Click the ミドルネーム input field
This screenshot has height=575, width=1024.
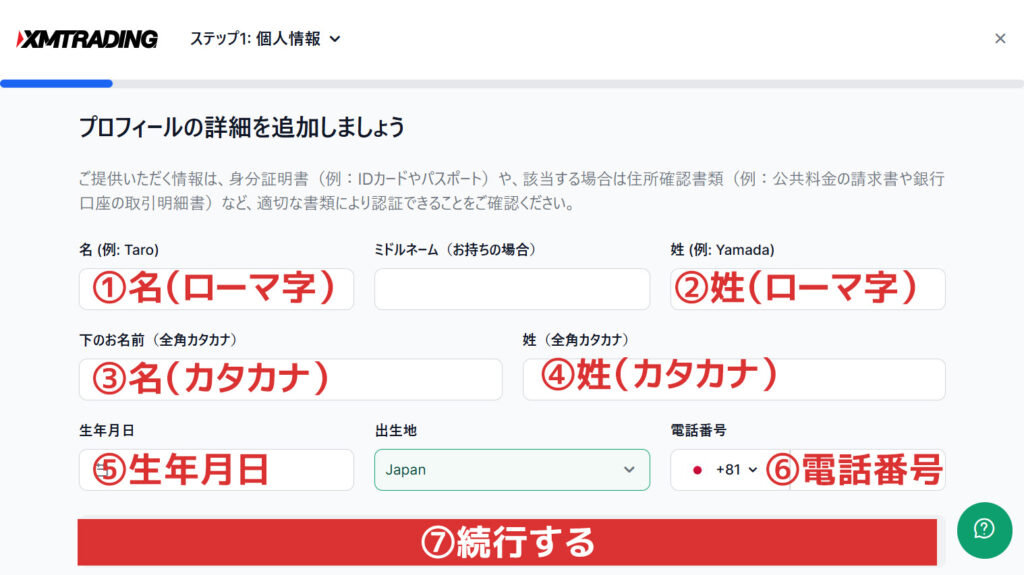(512, 289)
